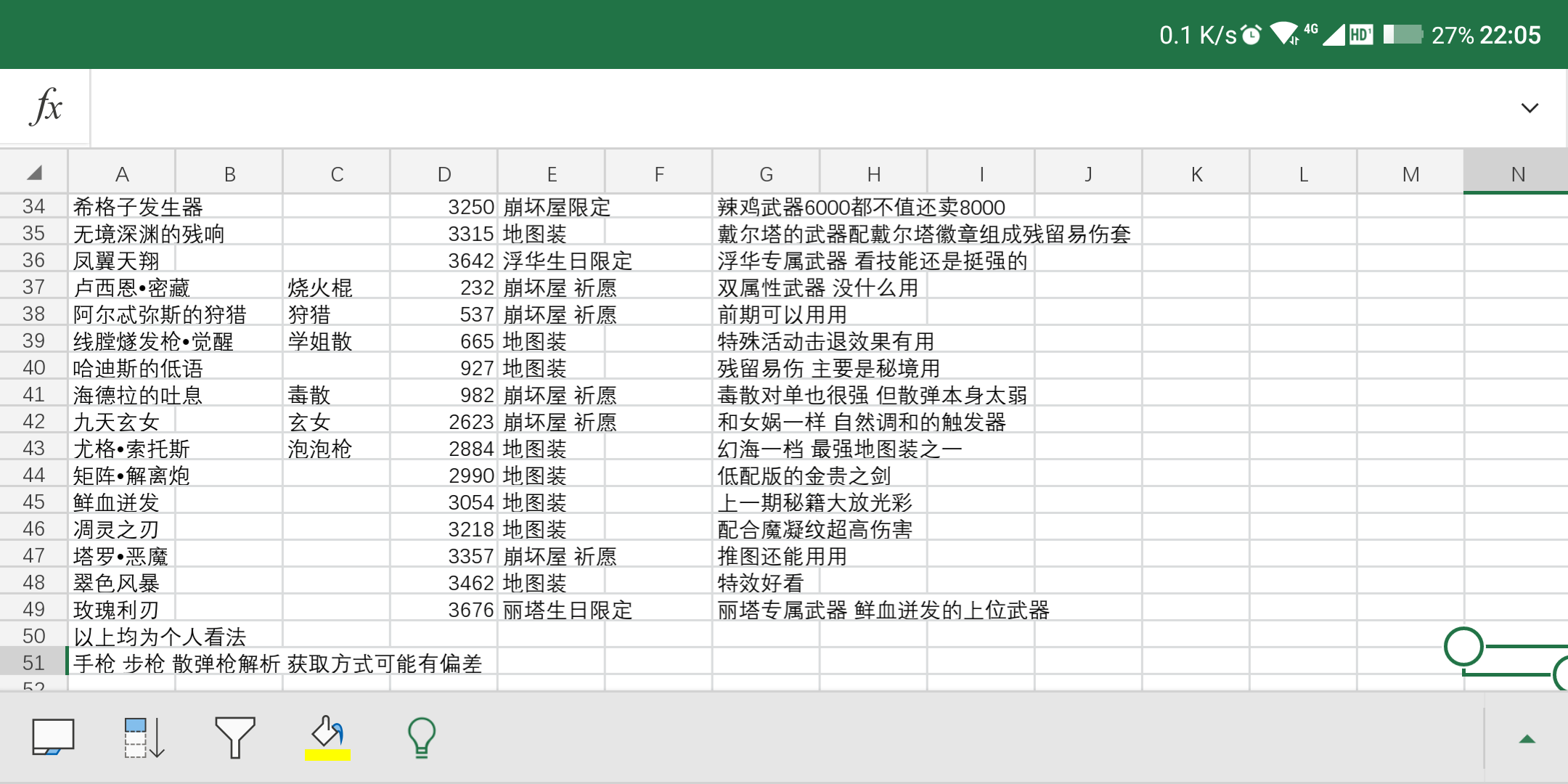
Task: Select cell with value 3676
Action: [x=444, y=610]
